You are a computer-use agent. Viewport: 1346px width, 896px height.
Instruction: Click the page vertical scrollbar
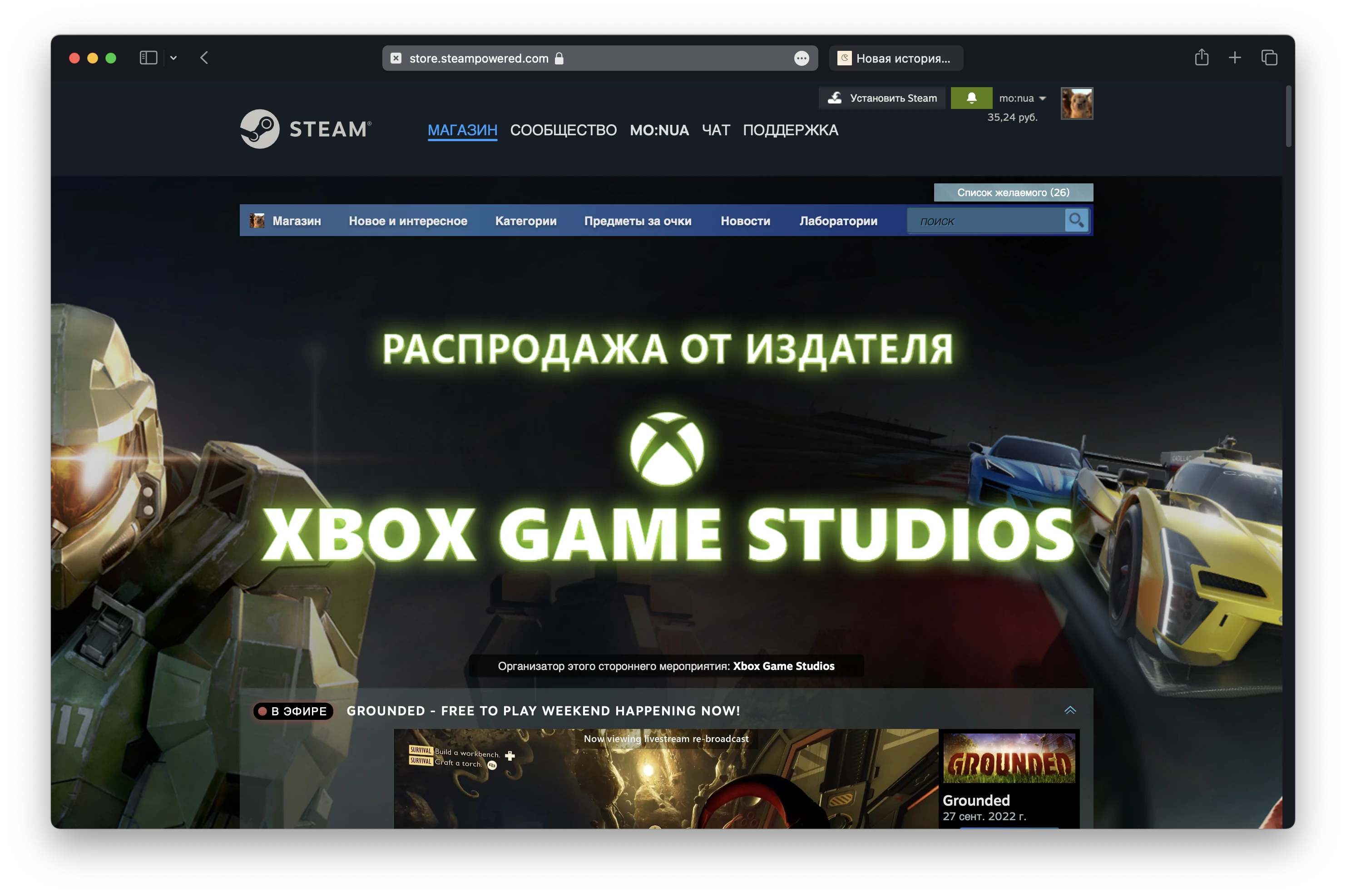(1288, 117)
